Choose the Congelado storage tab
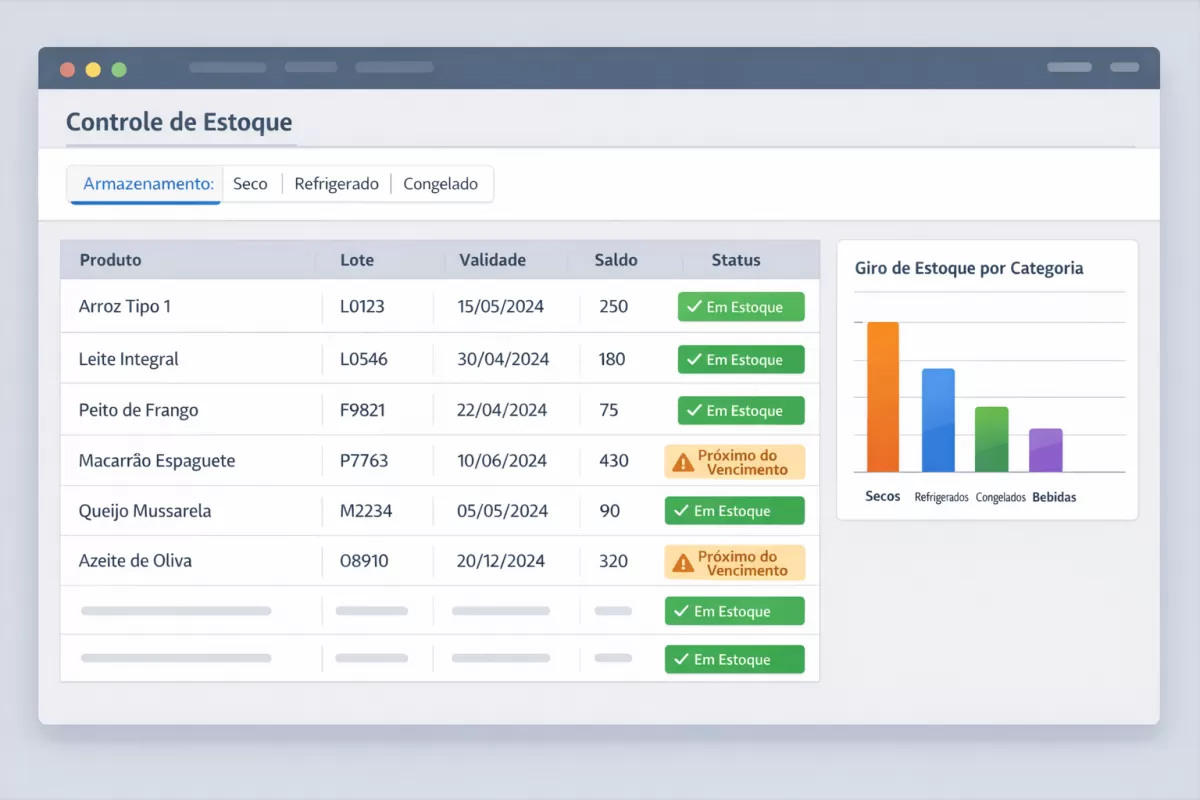Image resolution: width=1200 pixels, height=800 pixels. [x=440, y=184]
